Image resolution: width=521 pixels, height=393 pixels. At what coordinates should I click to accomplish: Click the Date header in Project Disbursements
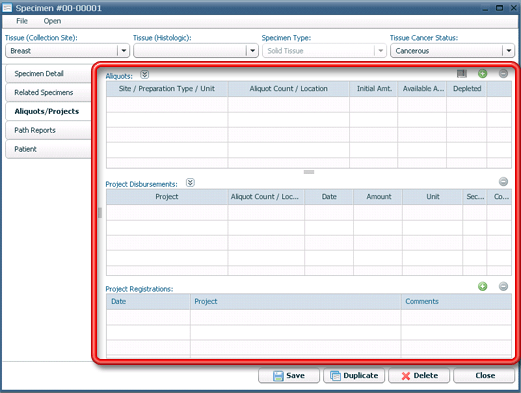(329, 197)
